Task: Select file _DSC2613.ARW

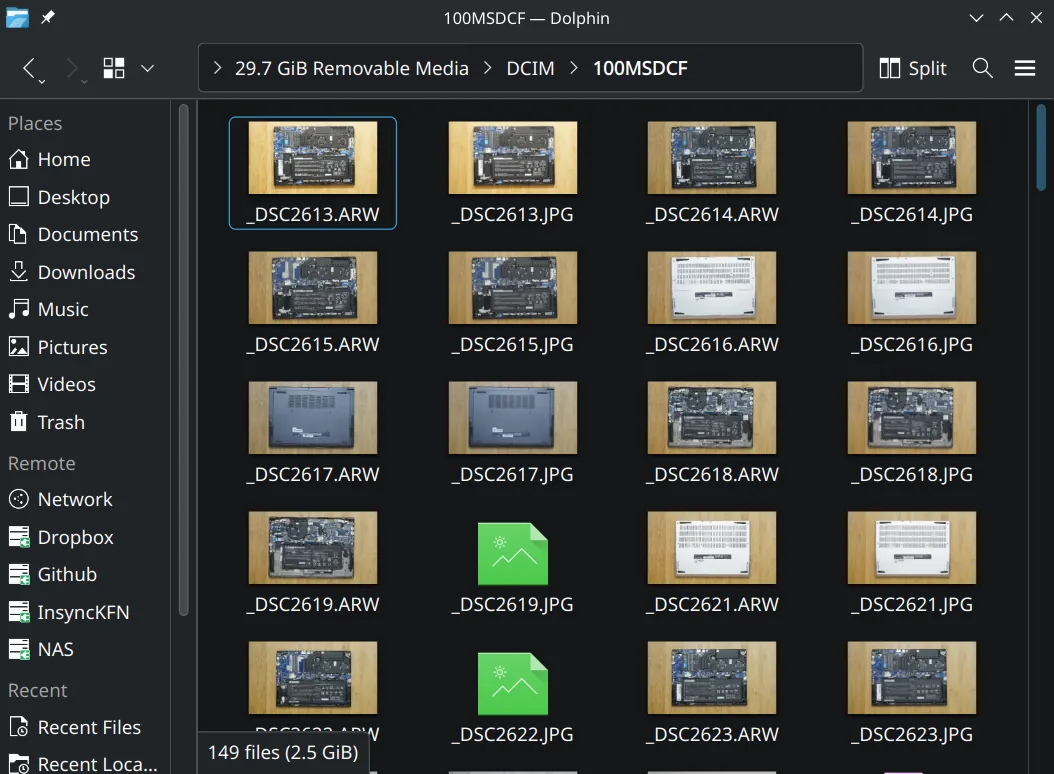Action: (313, 173)
